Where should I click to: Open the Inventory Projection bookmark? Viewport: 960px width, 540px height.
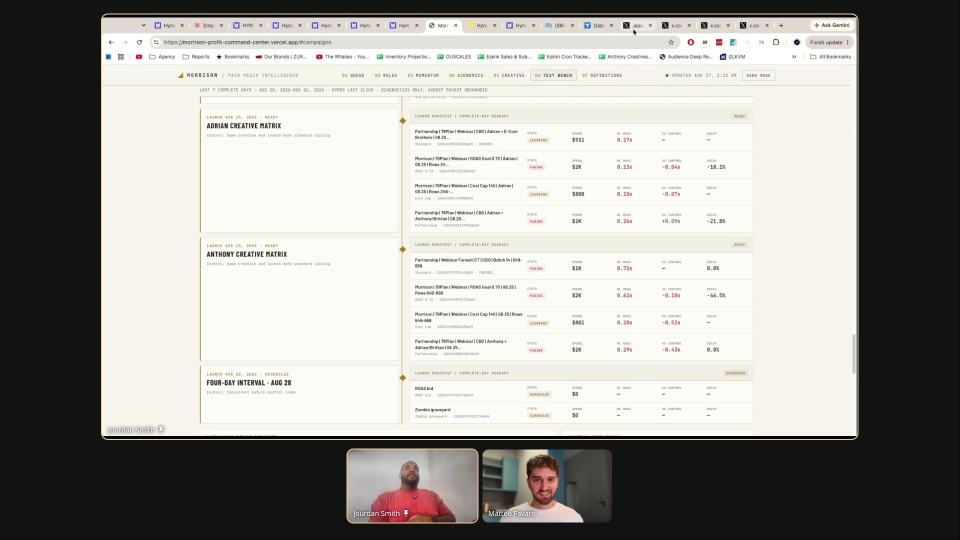(403, 57)
